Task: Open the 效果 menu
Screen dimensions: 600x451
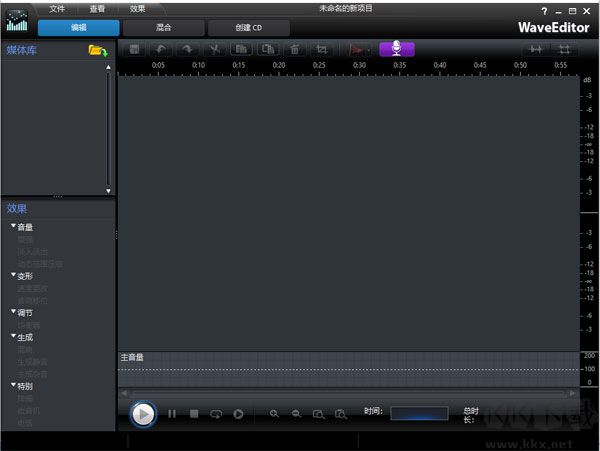Action: tap(137, 9)
